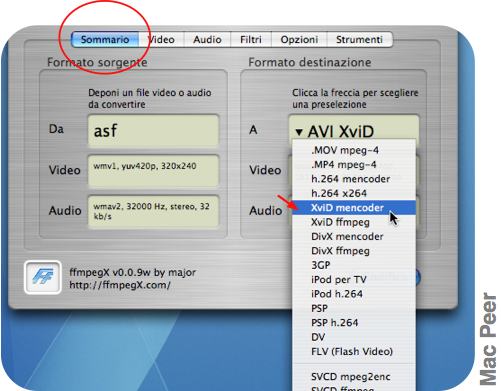Pick the XviD mencoder preset

click(x=354, y=208)
